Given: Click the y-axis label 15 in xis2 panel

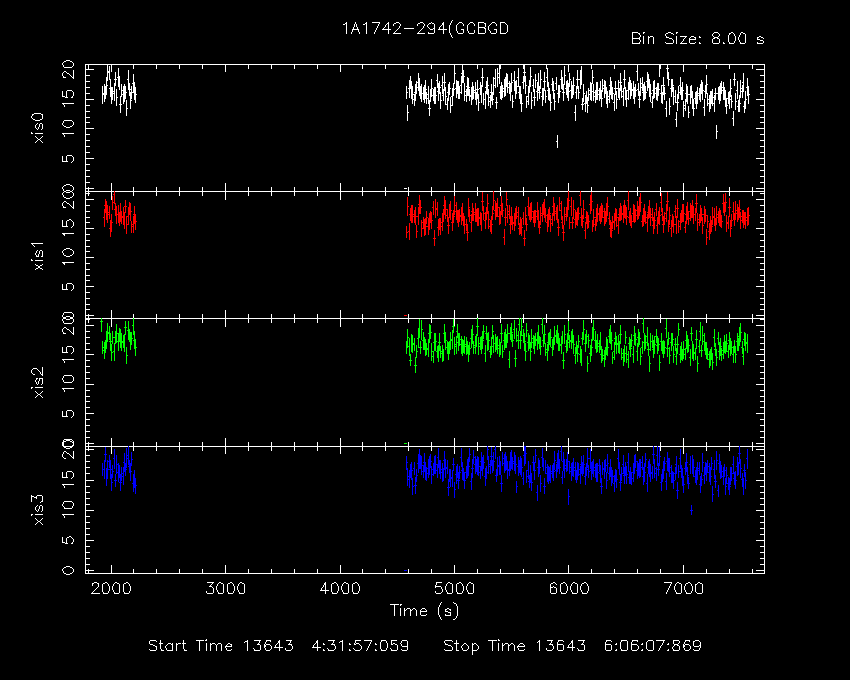Looking at the screenshot, I should (x=68, y=350).
